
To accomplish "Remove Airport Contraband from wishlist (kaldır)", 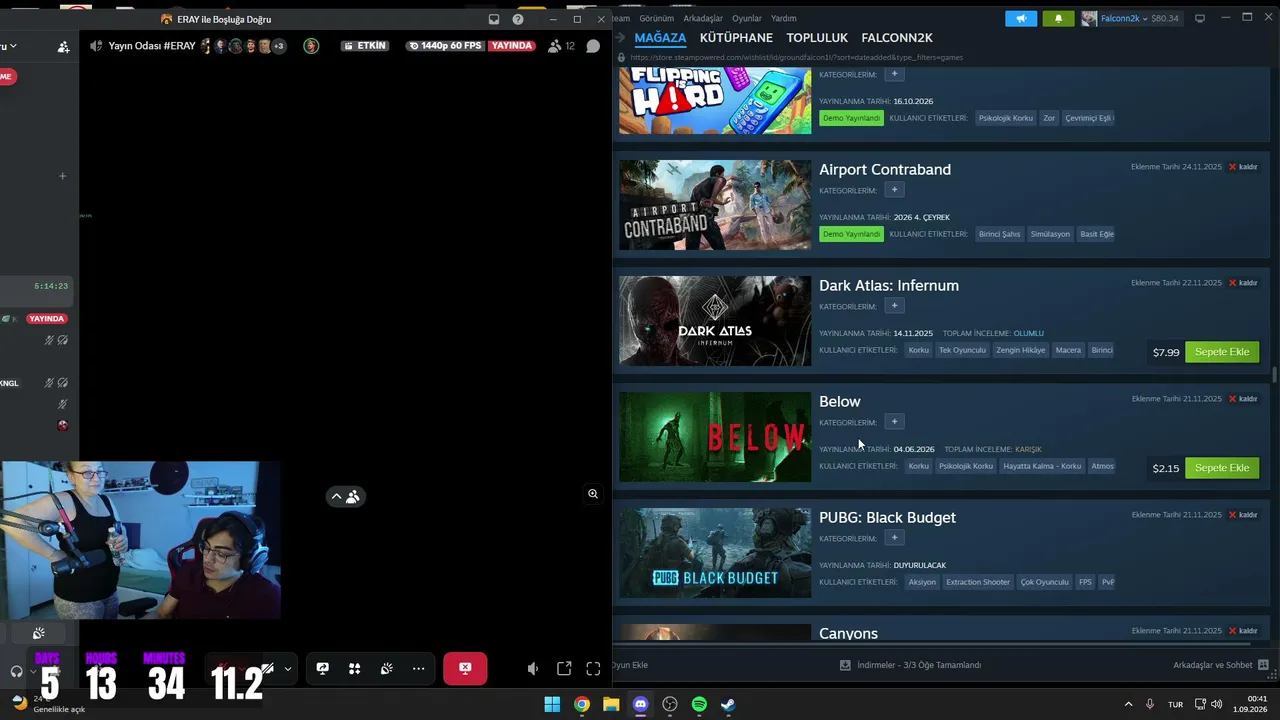I will tap(1243, 167).
